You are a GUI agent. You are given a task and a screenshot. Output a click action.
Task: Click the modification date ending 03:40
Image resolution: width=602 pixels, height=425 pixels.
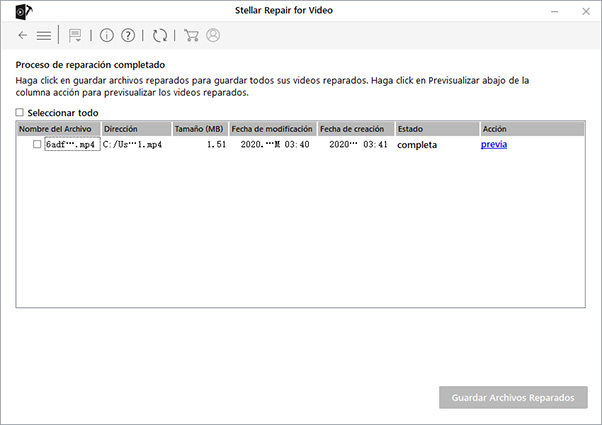(x=275, y=144)
